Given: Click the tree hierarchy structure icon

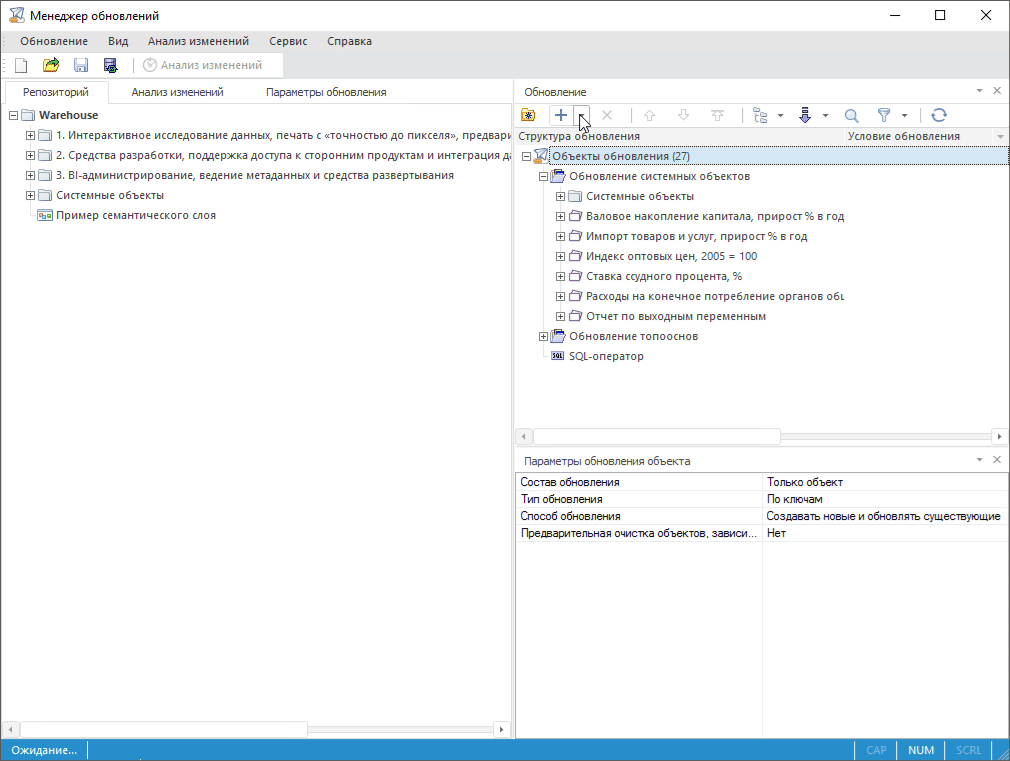Looking at the screenshot, I should coord(760,115).
